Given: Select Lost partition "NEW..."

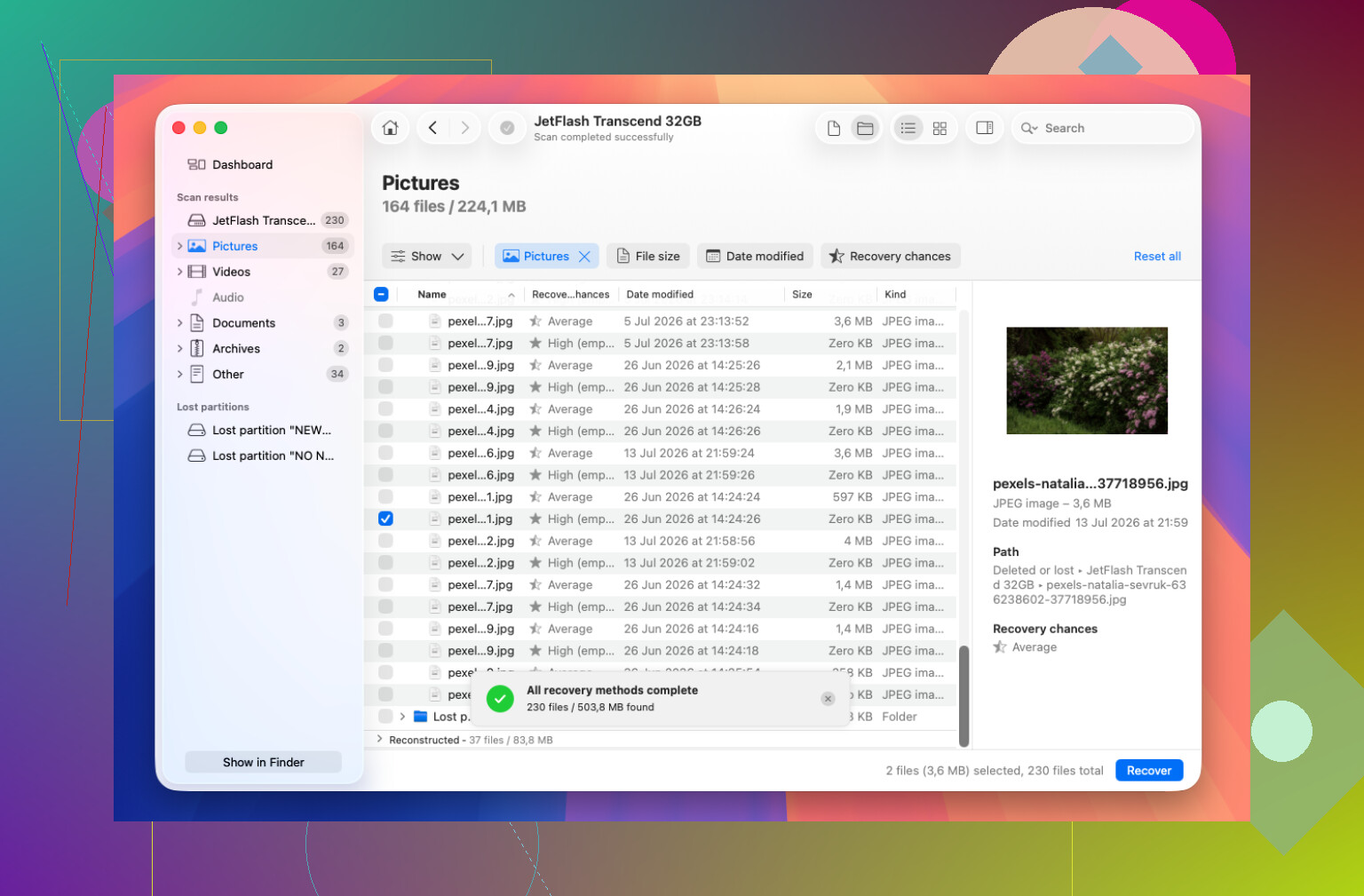Looking at the screenshot, I should 263,430.
